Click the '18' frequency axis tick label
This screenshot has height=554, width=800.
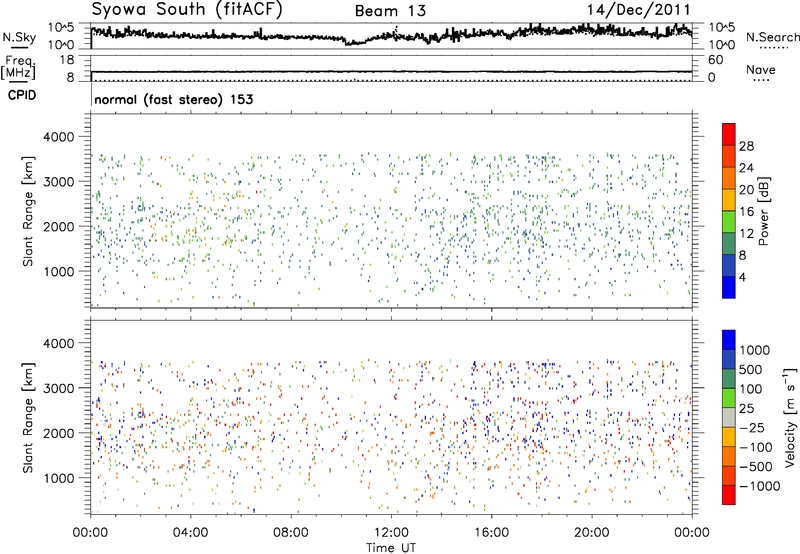coord(67,60)
